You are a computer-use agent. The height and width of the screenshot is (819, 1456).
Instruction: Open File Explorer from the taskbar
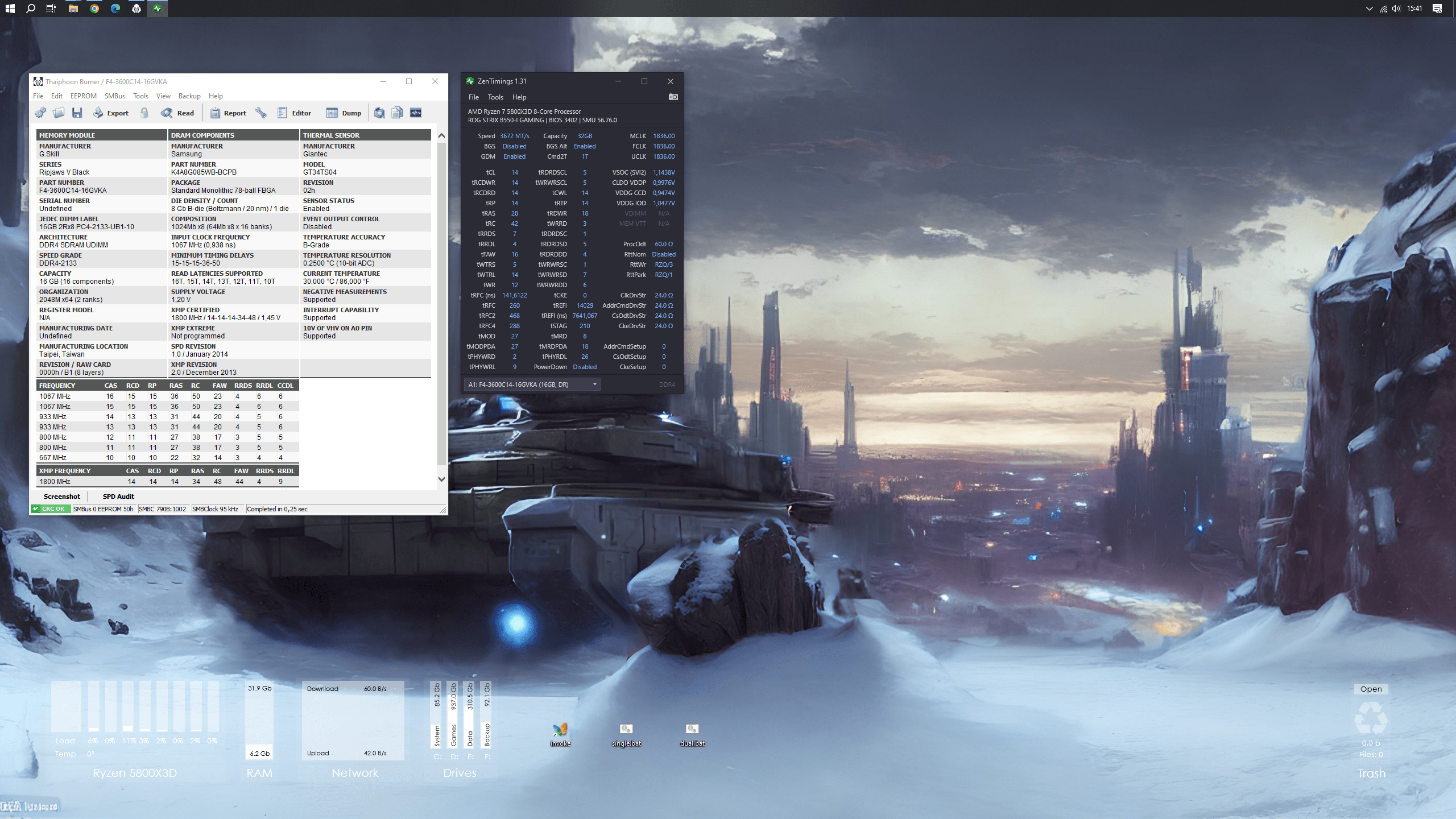point(73,9)
